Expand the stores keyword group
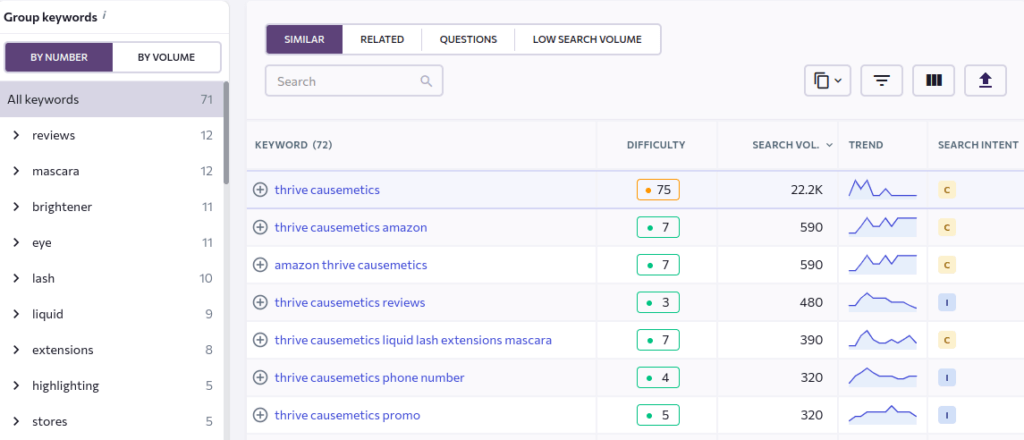Image resolution: width=1024 pixels, height=440 pixels. pyautogui.click(x=16, y=422)
